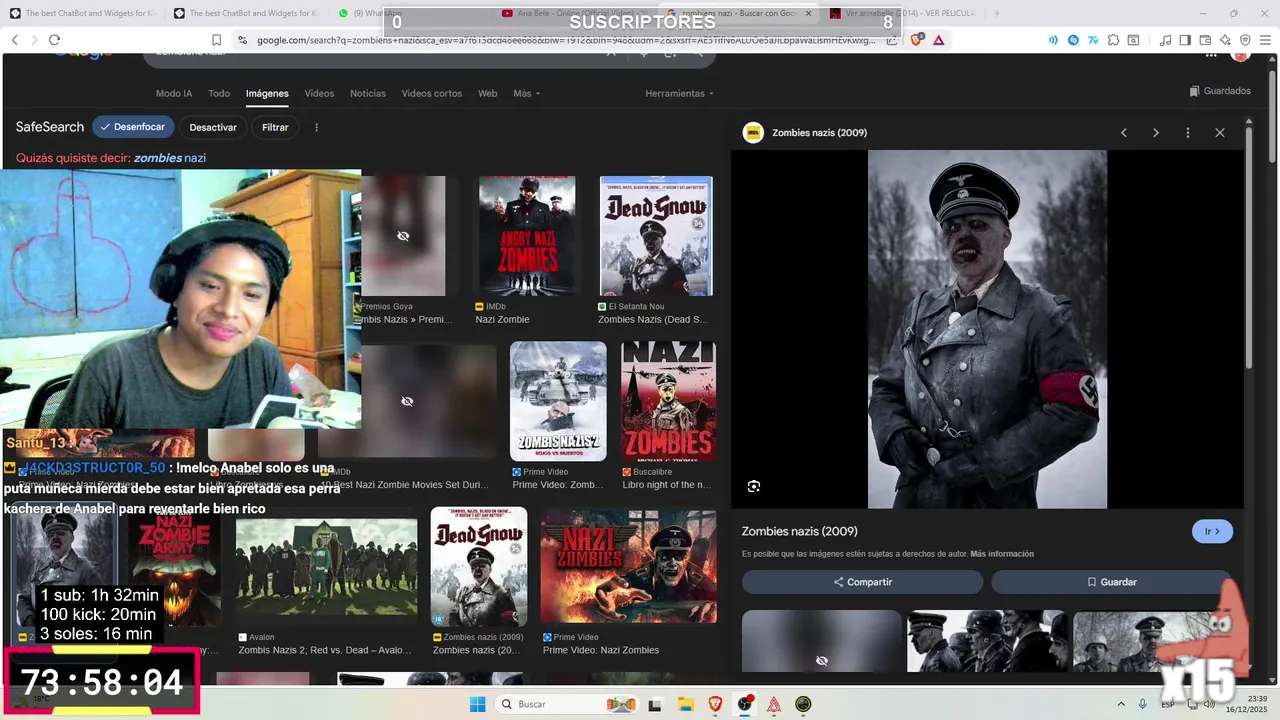Open the Prime Video: Nazi Zombies thumbnail
The image size is (1280, 720).
(628, 567)
